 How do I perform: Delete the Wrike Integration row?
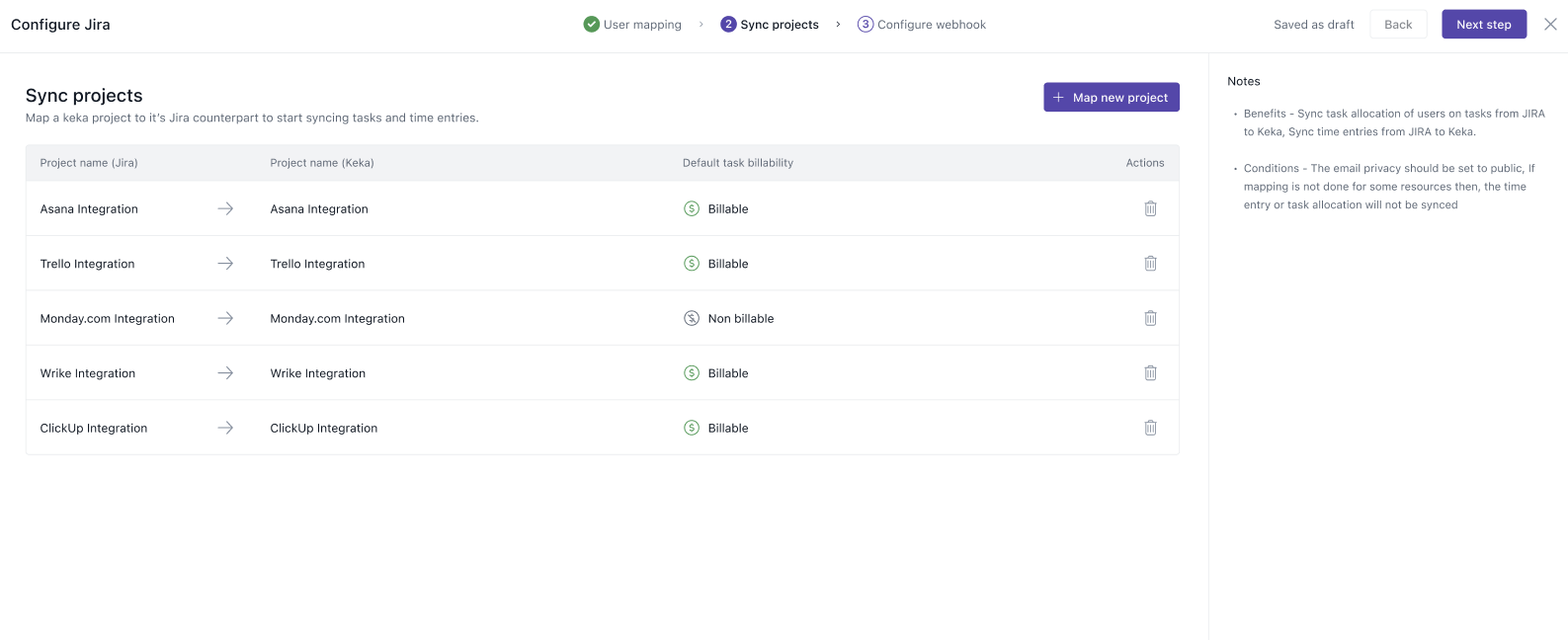[x=1150, y=373]
